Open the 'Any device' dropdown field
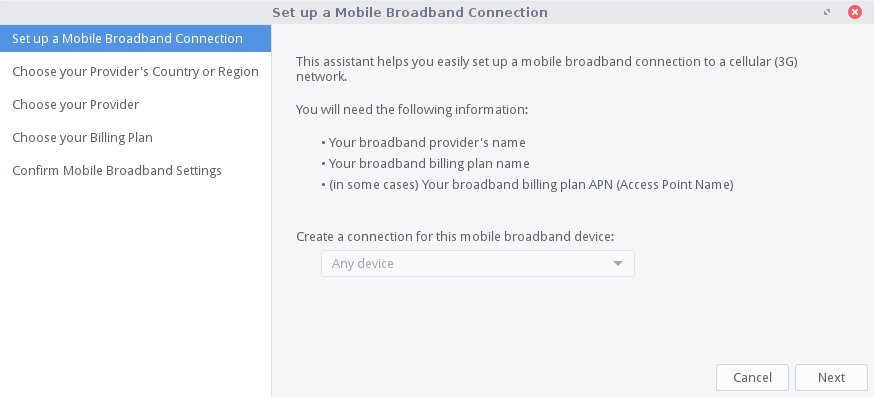 click(478, 264)
